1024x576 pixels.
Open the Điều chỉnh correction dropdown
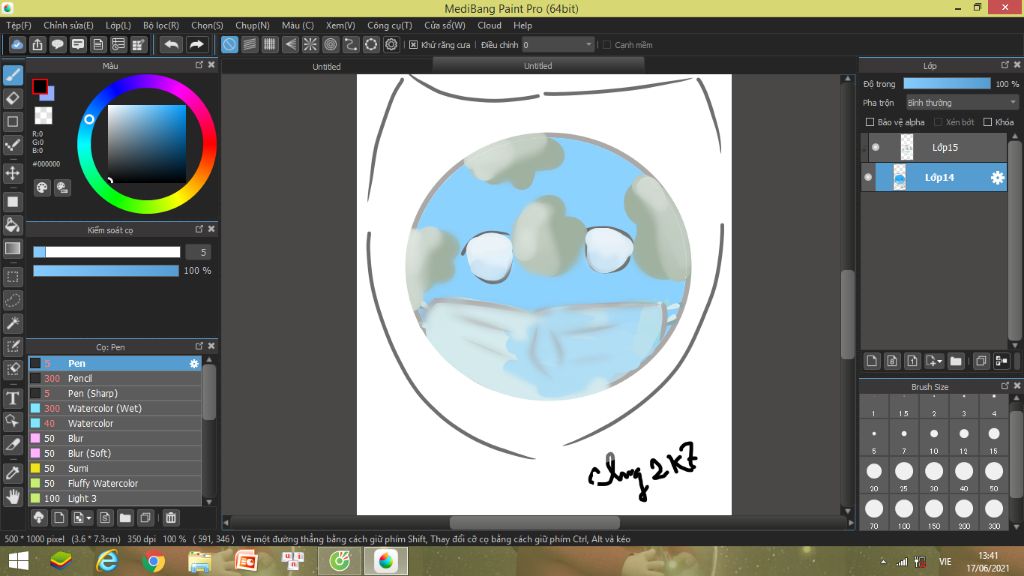558,44
